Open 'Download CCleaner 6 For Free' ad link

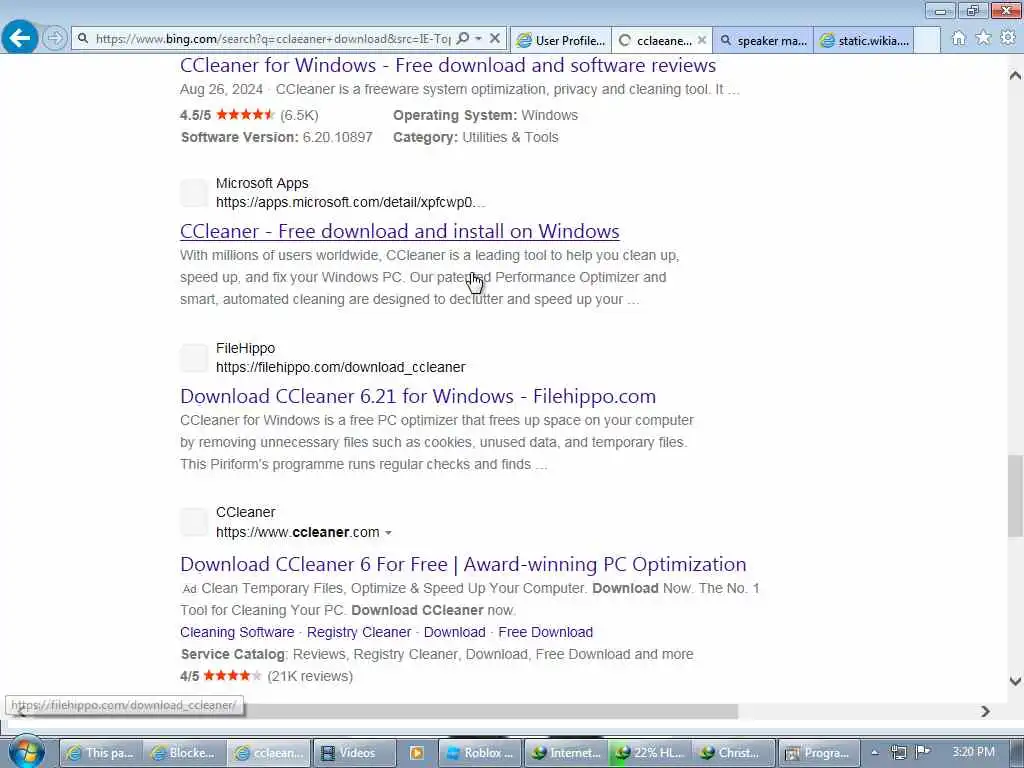[463, 564]
